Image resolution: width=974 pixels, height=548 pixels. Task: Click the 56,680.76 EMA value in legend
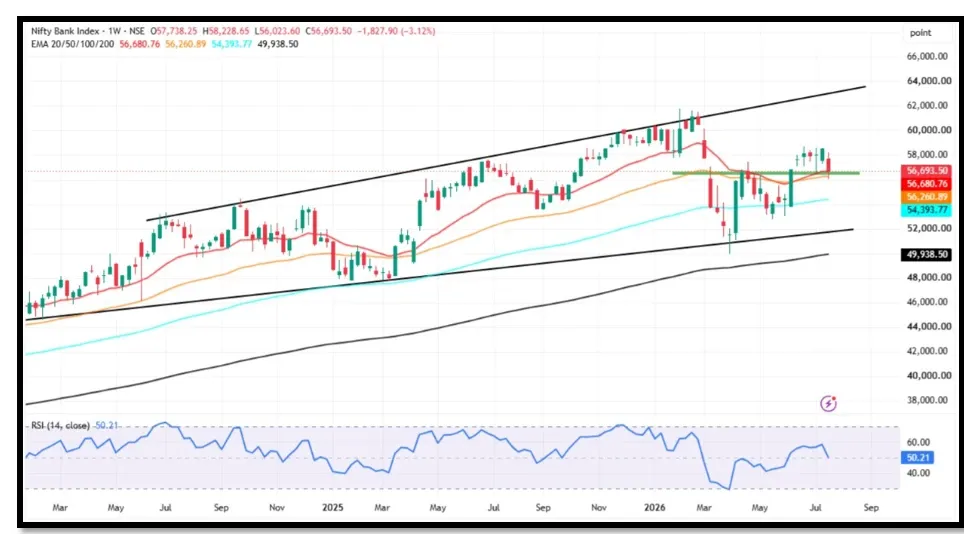coord(140,44)
